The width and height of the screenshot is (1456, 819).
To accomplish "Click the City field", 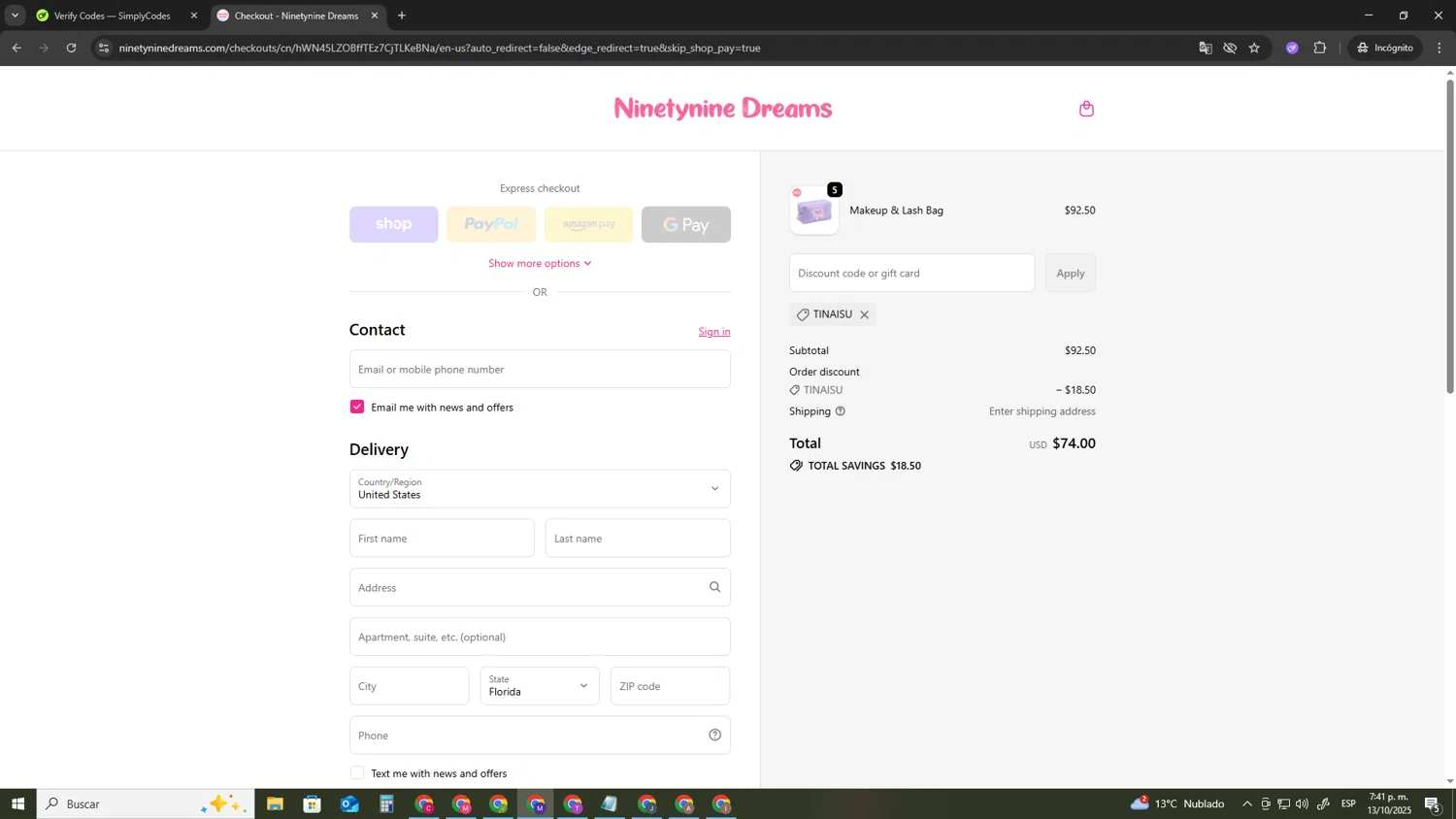I will 409,685.
